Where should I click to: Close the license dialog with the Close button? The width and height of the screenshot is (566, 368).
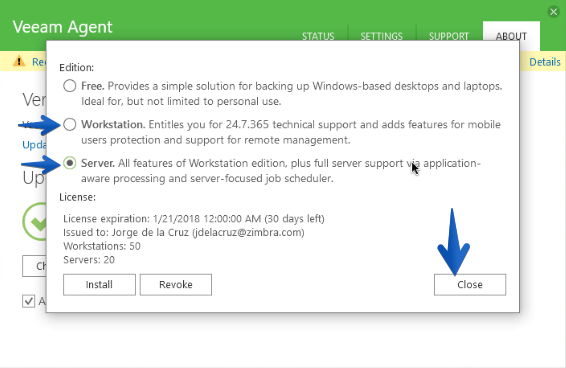(470, 285)
